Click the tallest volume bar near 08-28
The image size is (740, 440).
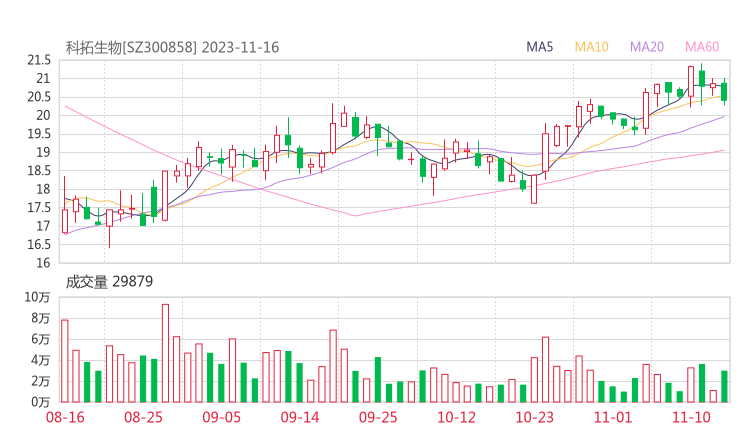point(165,353)
